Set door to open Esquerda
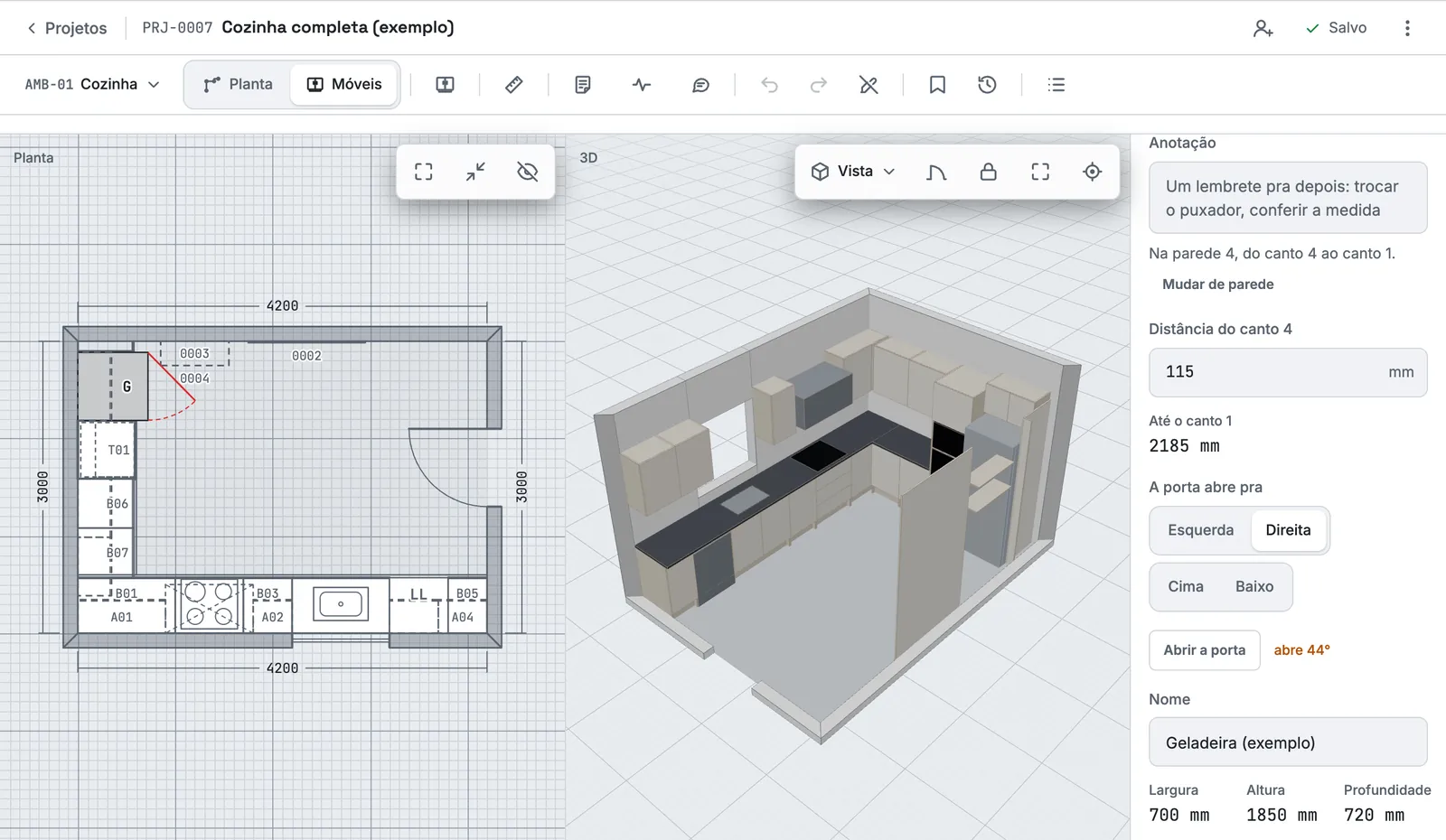Screen dimensions: 1446x840 1200,530
